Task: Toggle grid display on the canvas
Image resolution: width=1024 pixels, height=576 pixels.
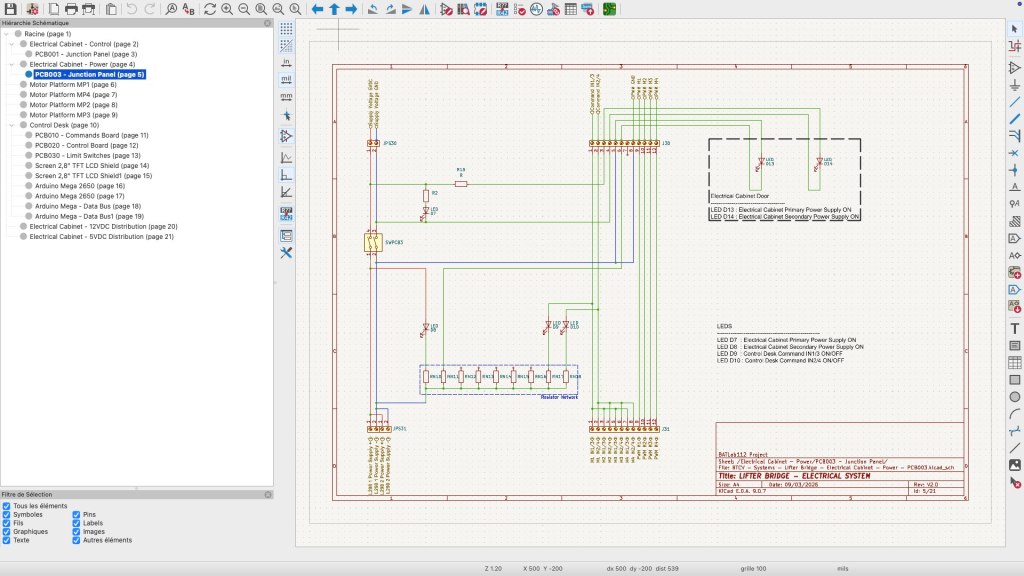Action: pos(287,29)
